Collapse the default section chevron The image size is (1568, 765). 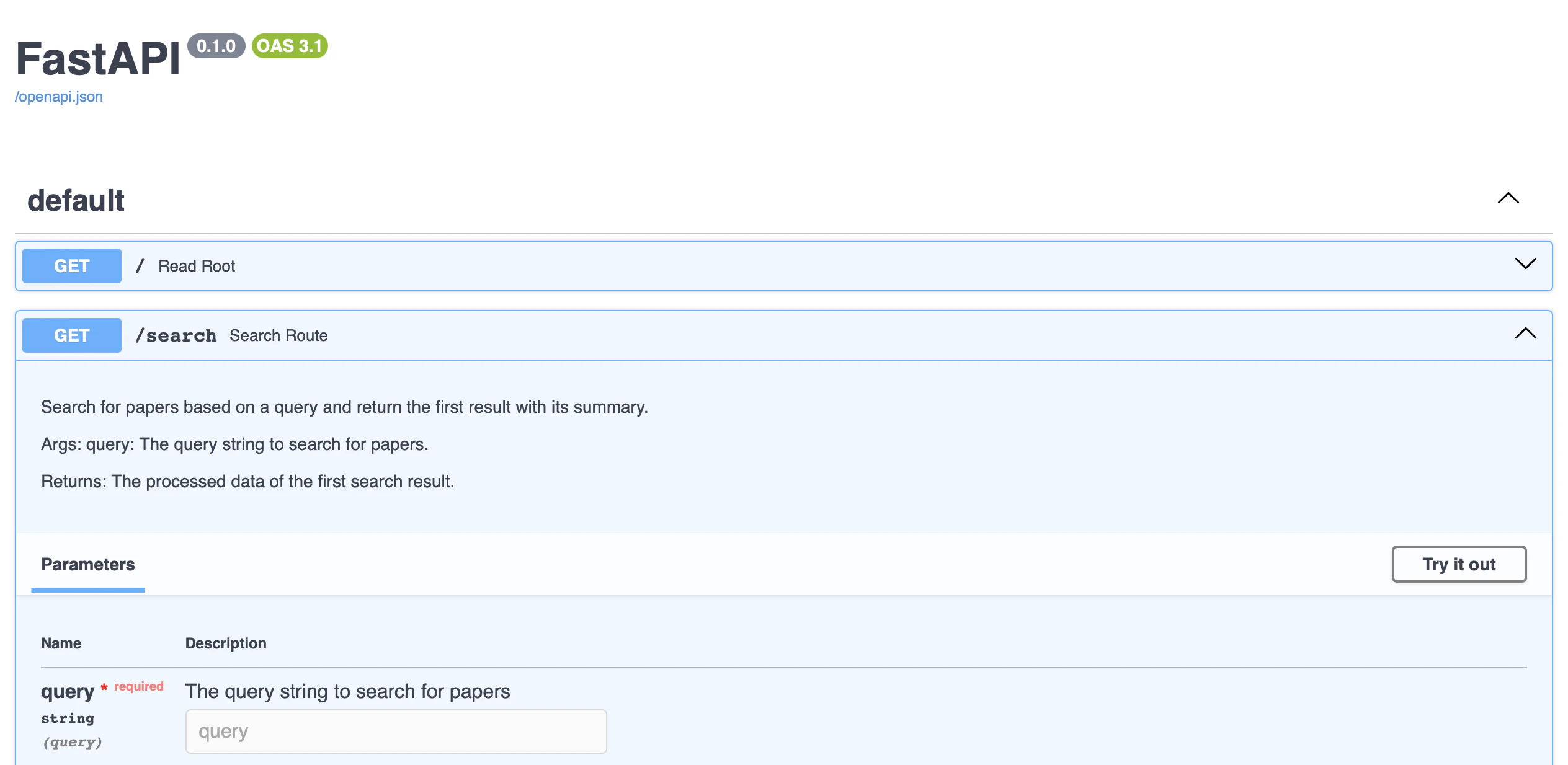1508,198
